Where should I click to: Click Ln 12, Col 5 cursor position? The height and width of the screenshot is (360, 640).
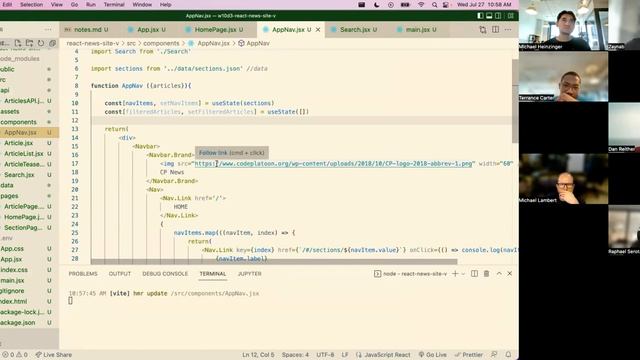tap(258, 355)
